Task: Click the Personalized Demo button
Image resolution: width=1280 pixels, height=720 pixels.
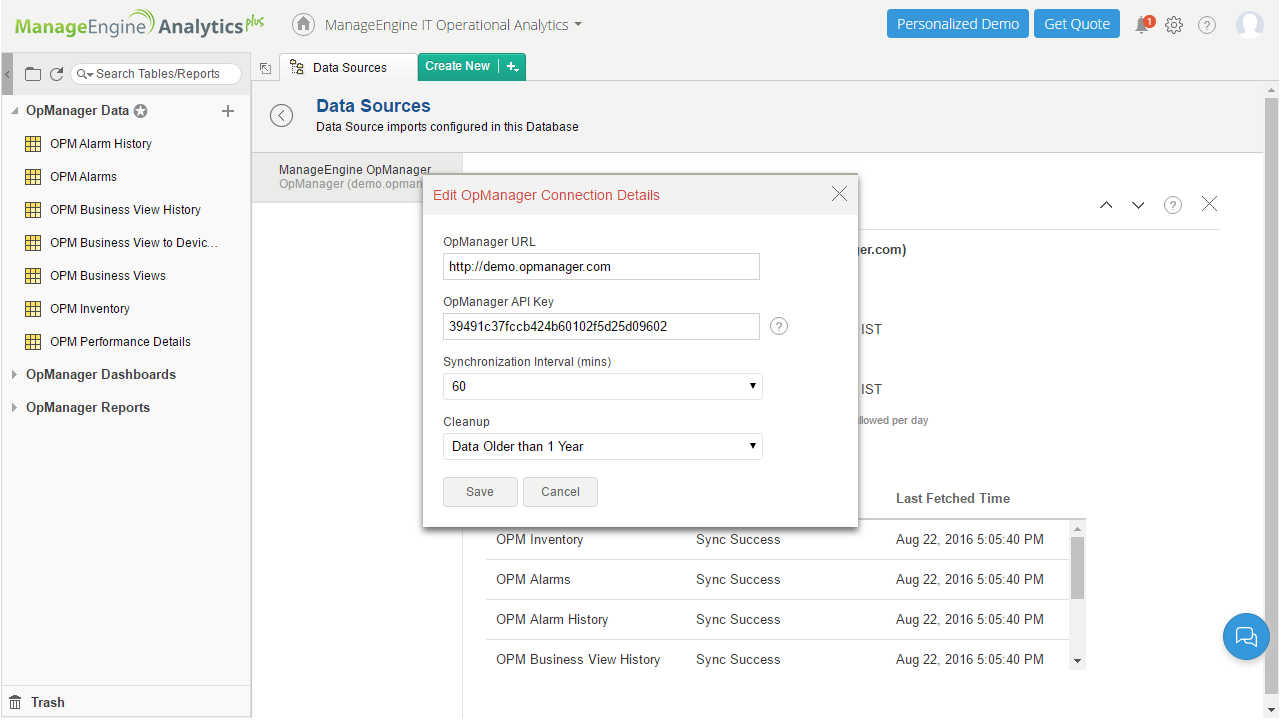Action: [957, 22]
